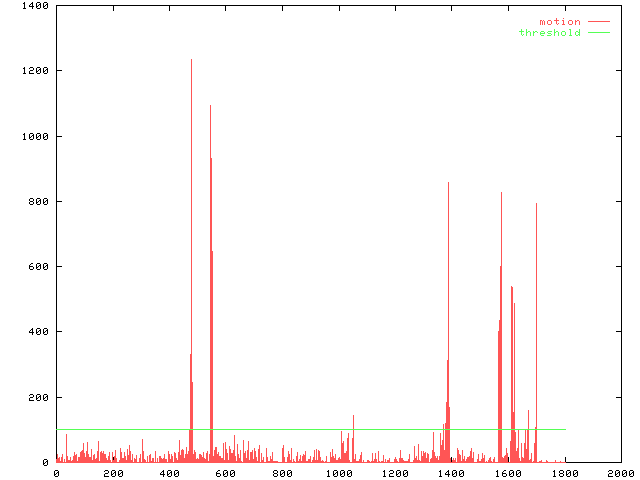Image resolution: width=640 pixels, height=480 pixels.
Task: Click the 1400 label on the y-axis
Action: point(36,6)
